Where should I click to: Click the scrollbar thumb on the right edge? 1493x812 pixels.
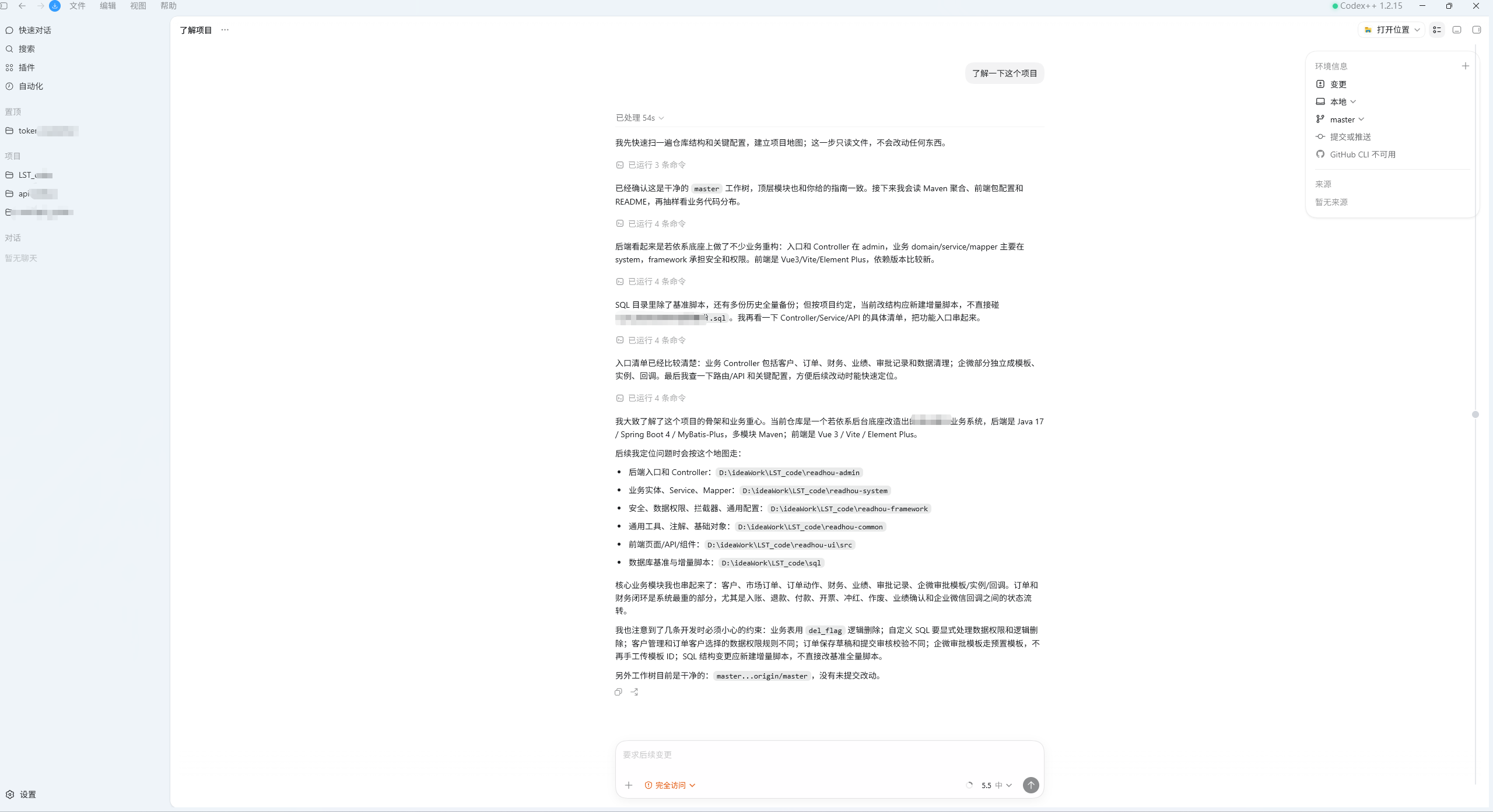[x=1476, y=414]
